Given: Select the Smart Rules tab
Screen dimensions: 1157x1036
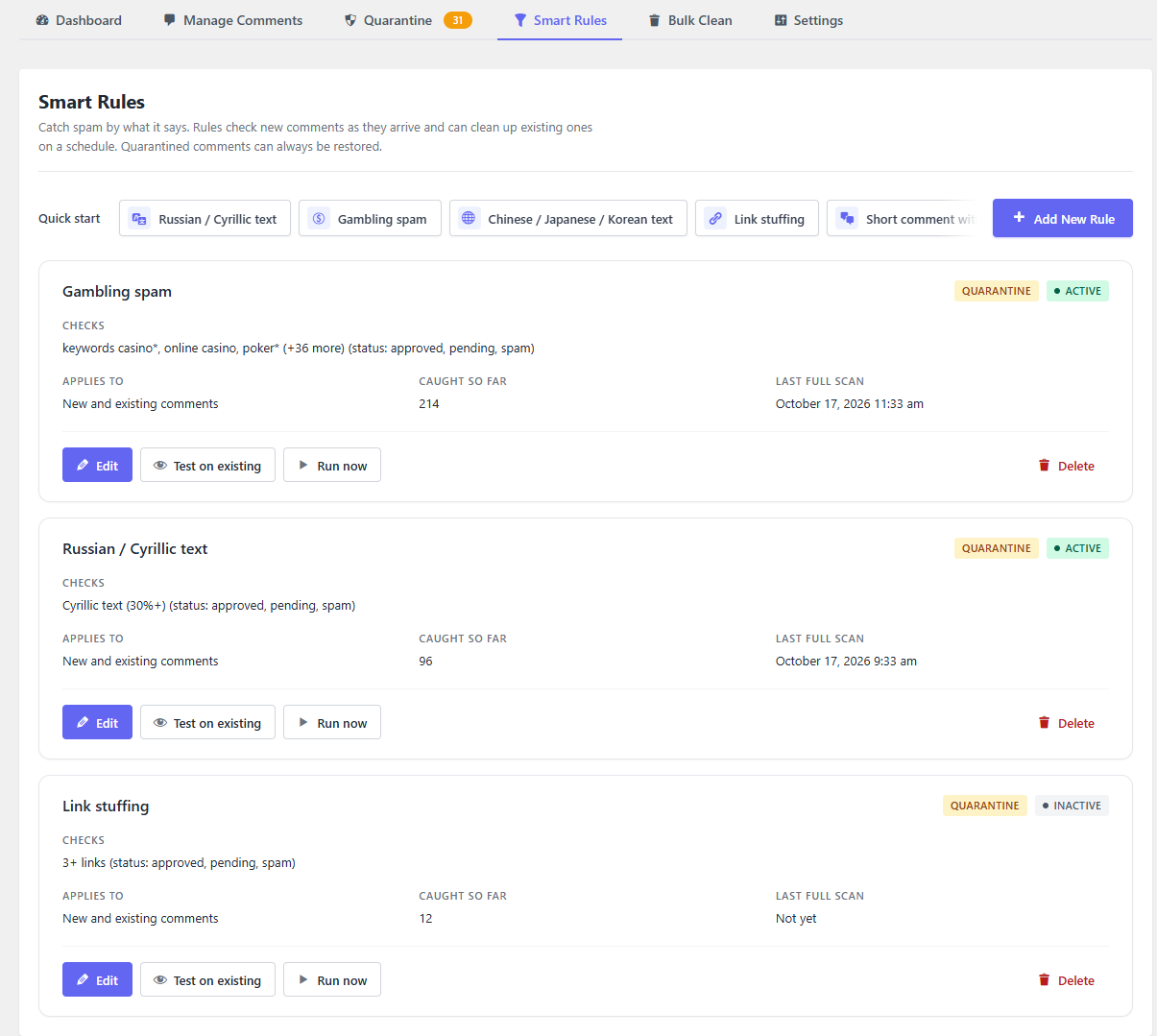Looking at the screenshot, I should (x=560, y=20).
